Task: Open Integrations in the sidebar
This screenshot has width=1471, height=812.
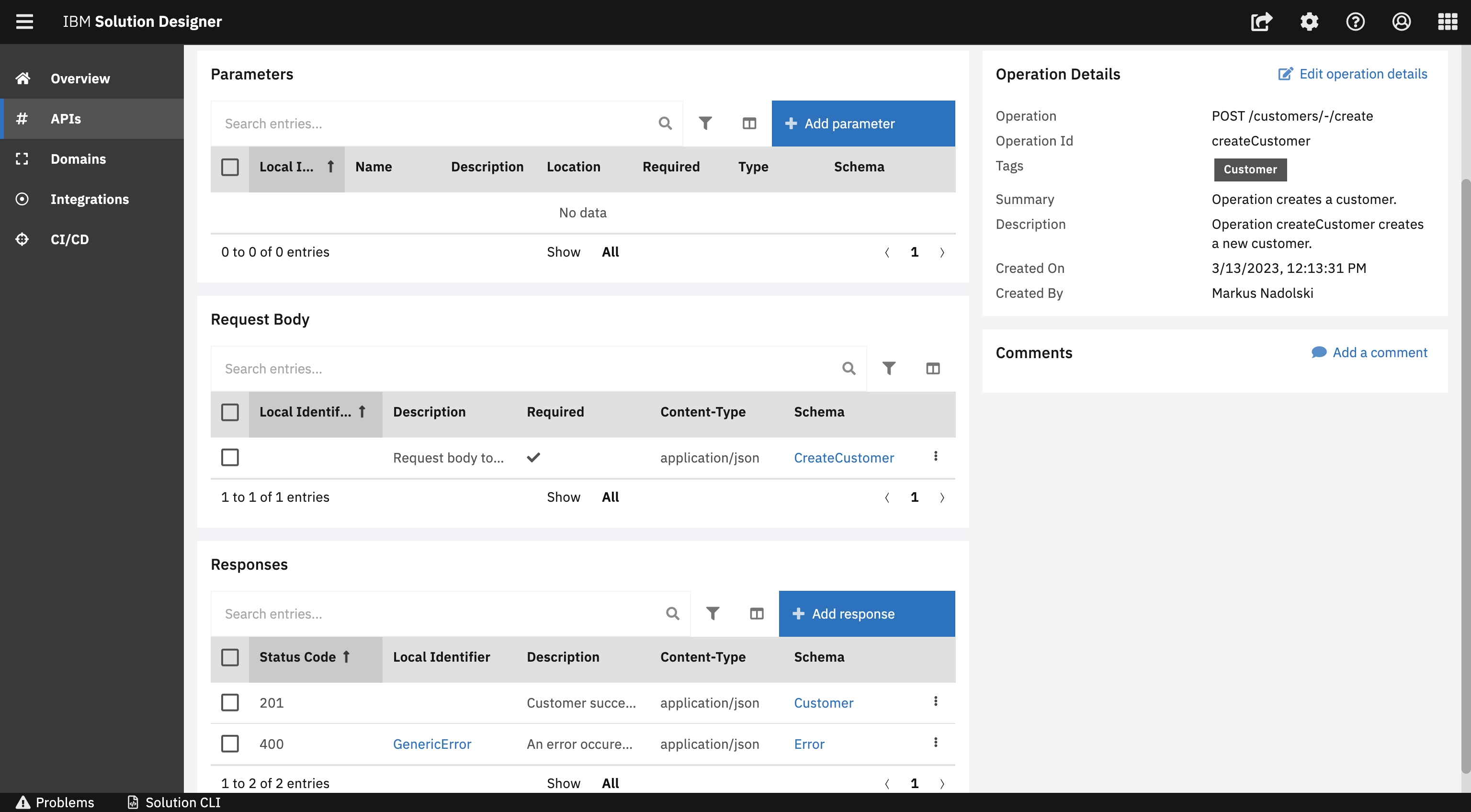Action: pos(90,199)
